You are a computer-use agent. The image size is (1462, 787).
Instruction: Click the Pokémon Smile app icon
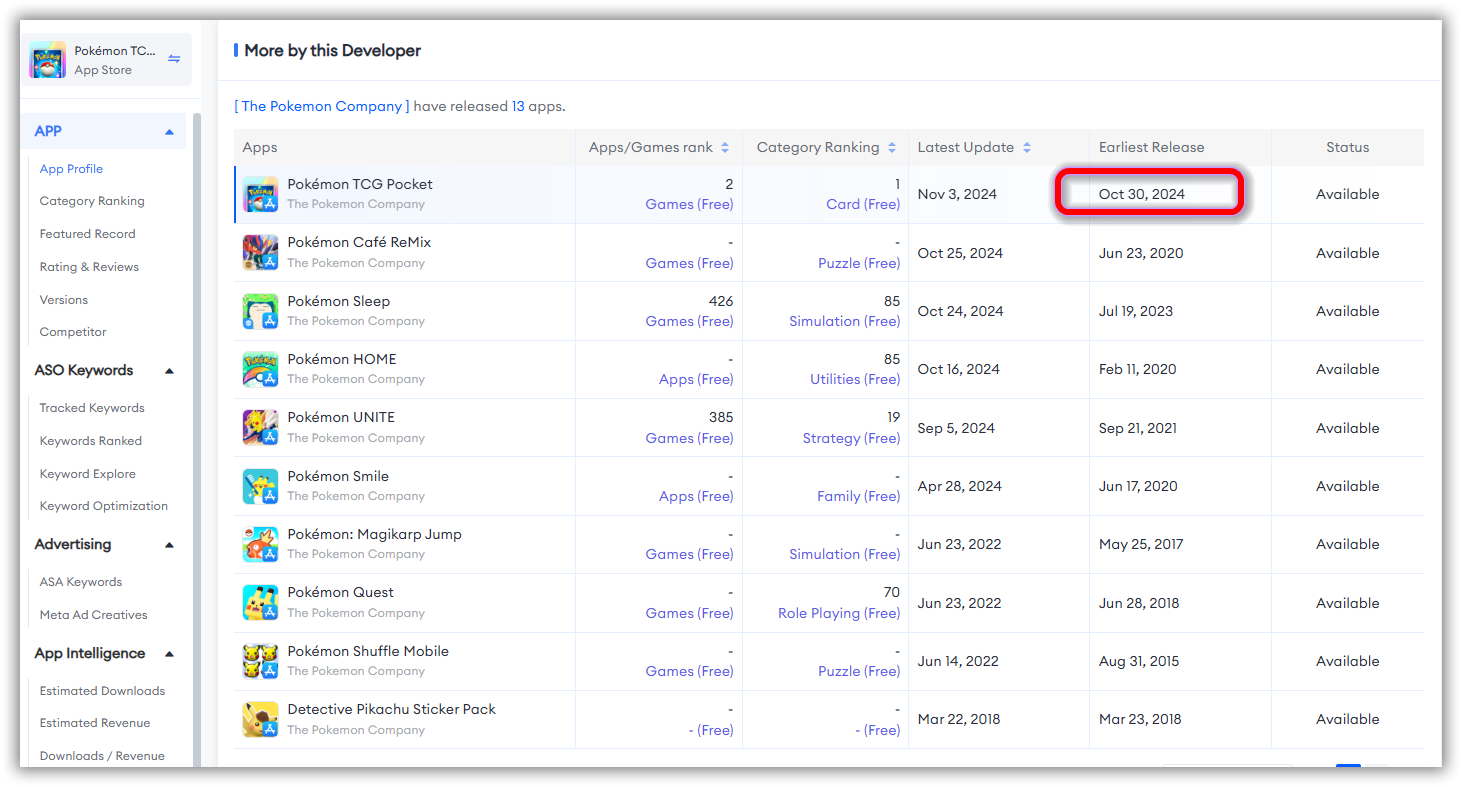click(260, 486)
